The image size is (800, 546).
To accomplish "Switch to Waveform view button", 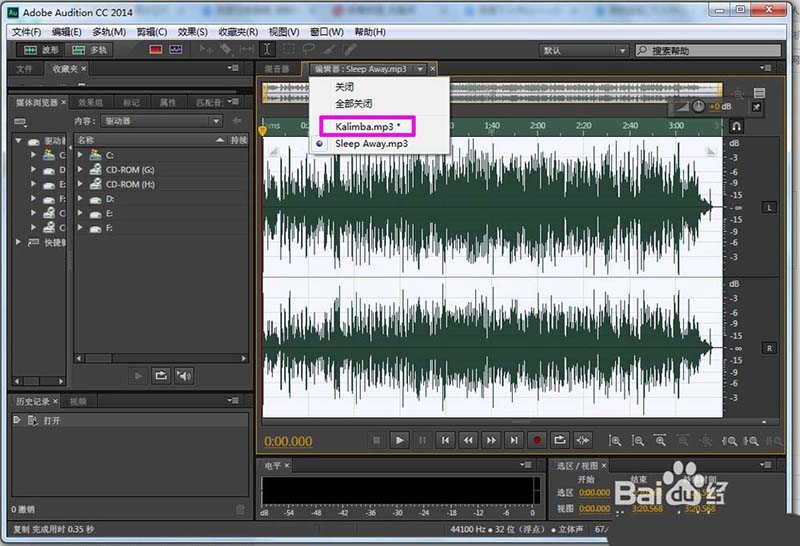I will tap(40, 50).
